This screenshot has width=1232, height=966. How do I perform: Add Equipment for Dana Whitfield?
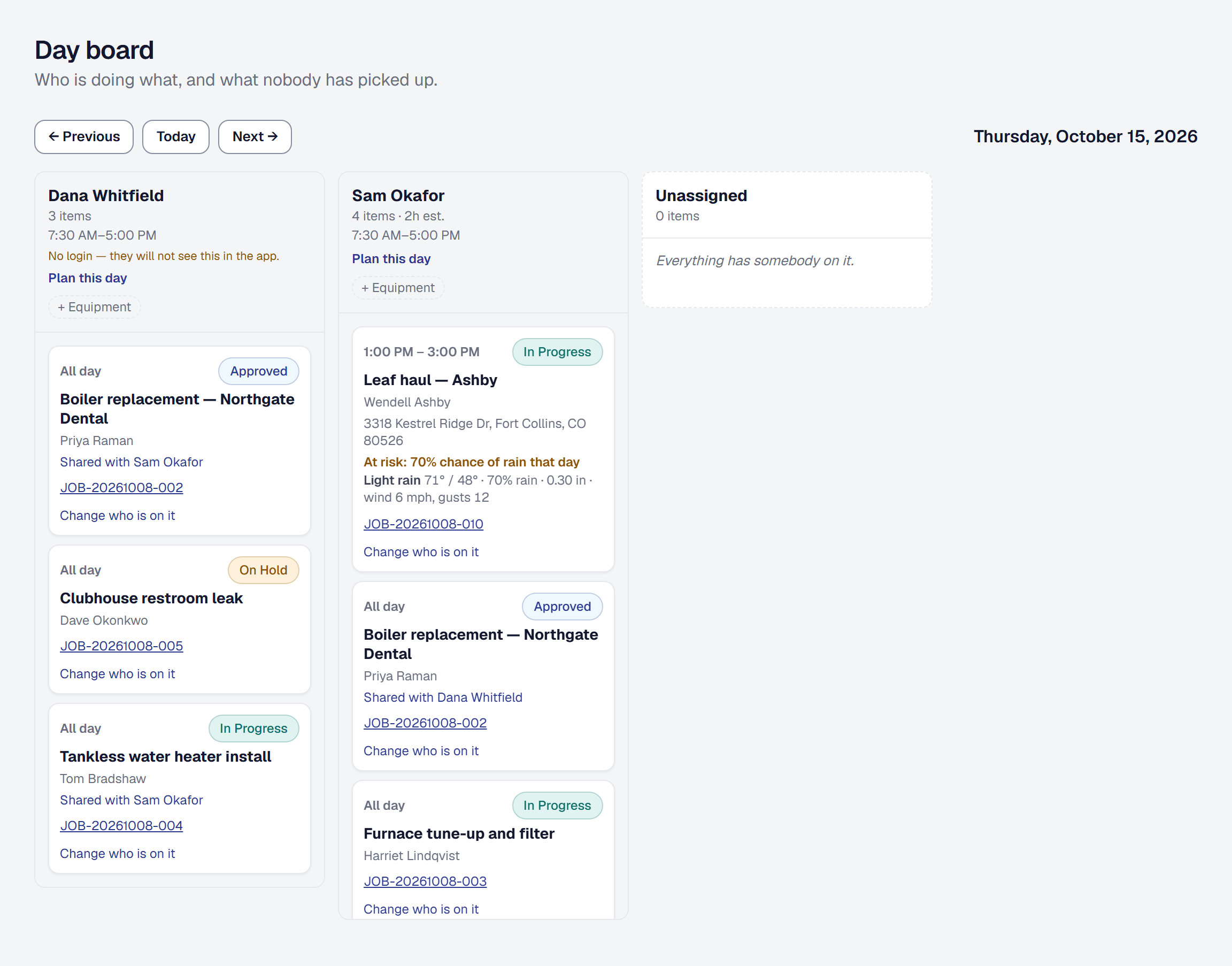click(x=95, y=307)
